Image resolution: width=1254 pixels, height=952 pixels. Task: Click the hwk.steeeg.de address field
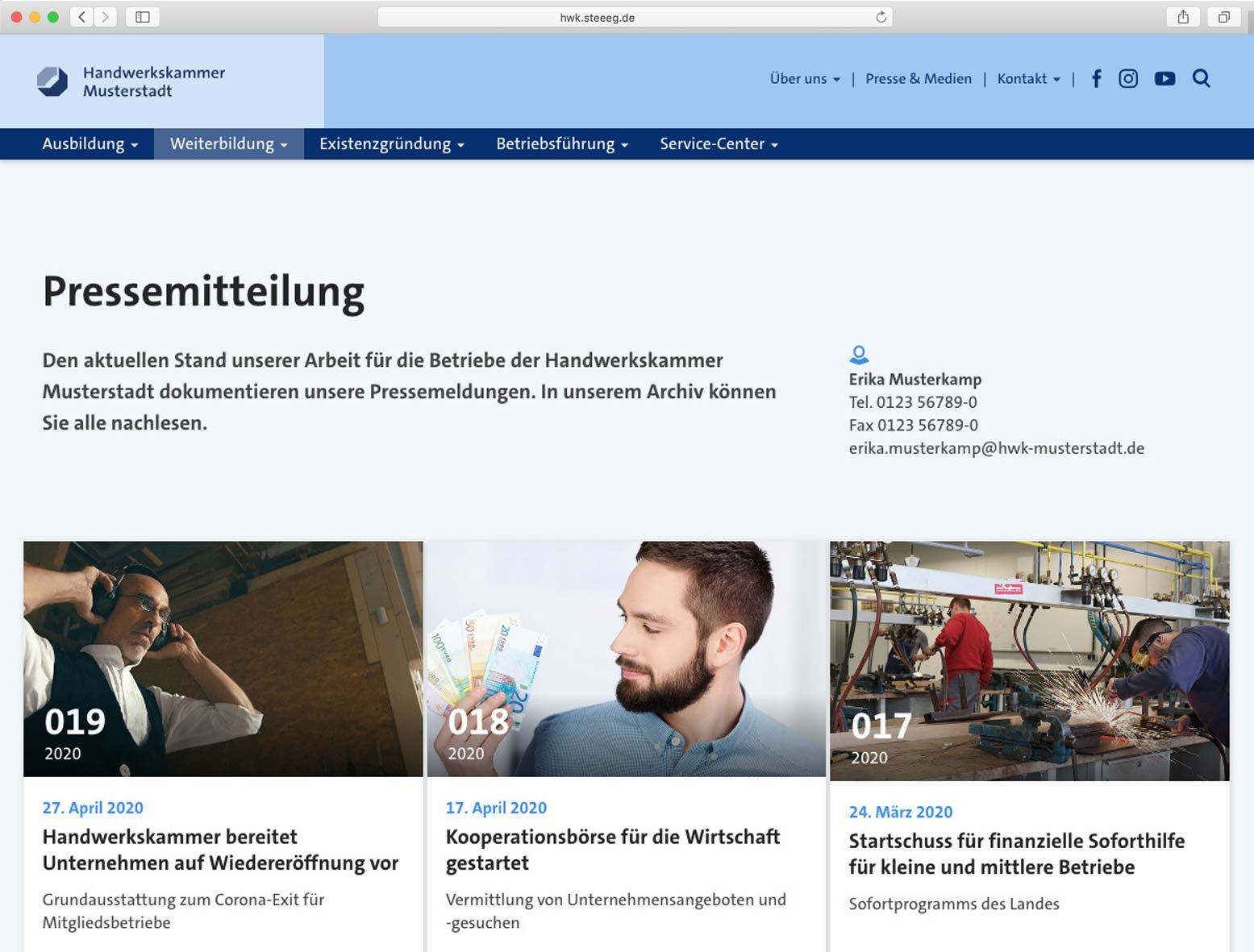[x=597, y=17]
